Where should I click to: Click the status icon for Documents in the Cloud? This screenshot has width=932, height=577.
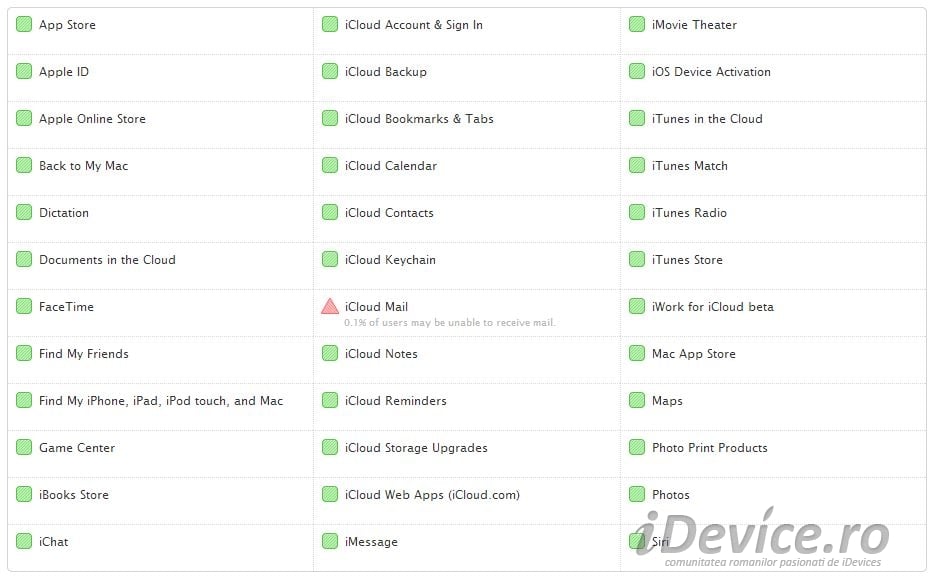point(24,259)
